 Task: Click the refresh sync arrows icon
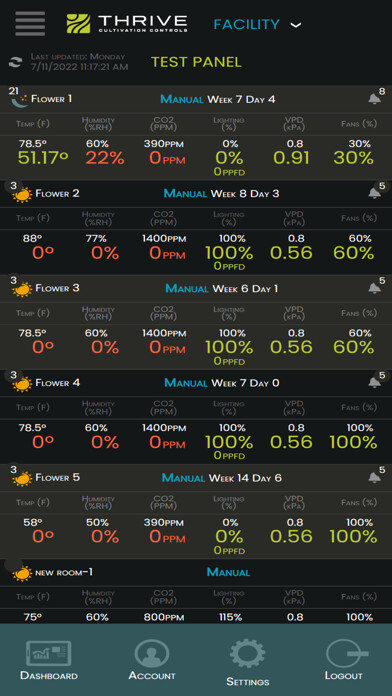[15, 62]
